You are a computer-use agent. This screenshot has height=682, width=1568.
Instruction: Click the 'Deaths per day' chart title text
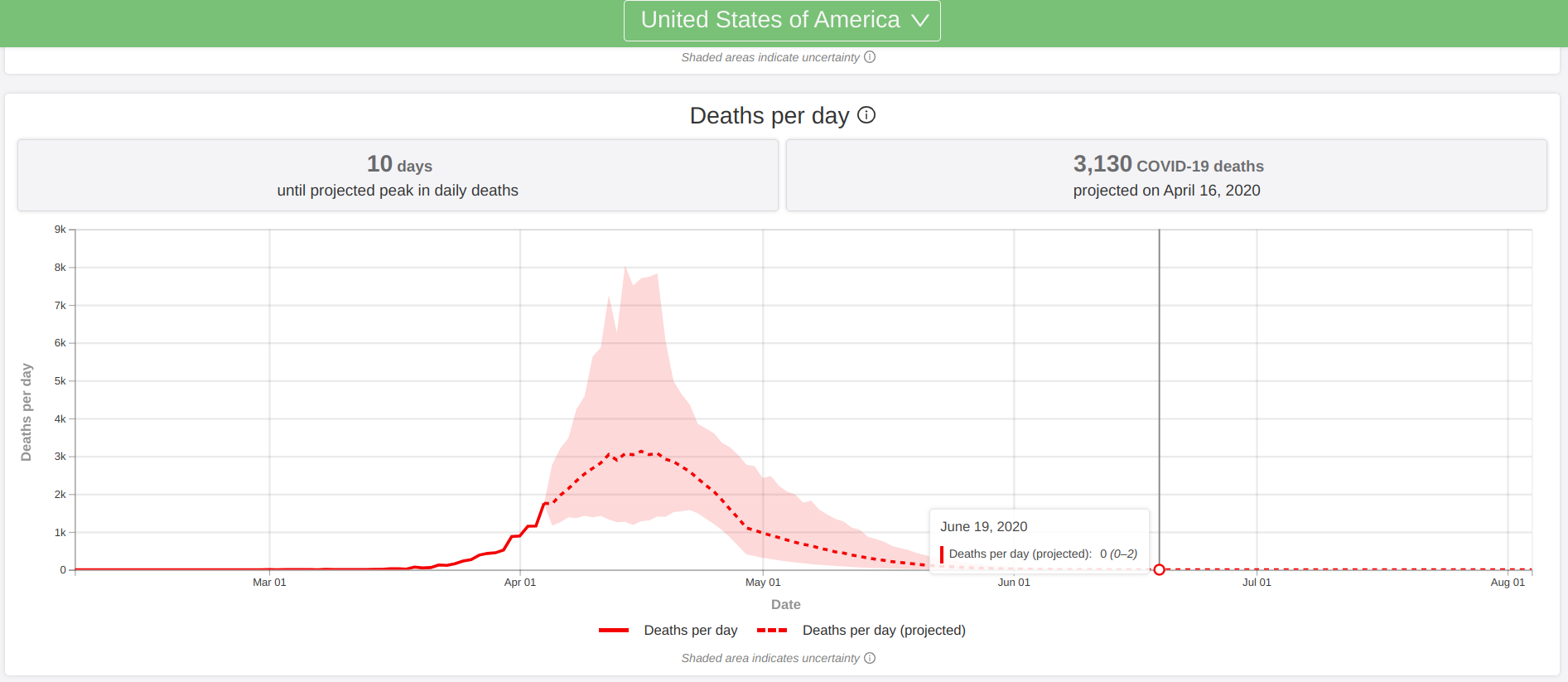(x=770, y=115)
